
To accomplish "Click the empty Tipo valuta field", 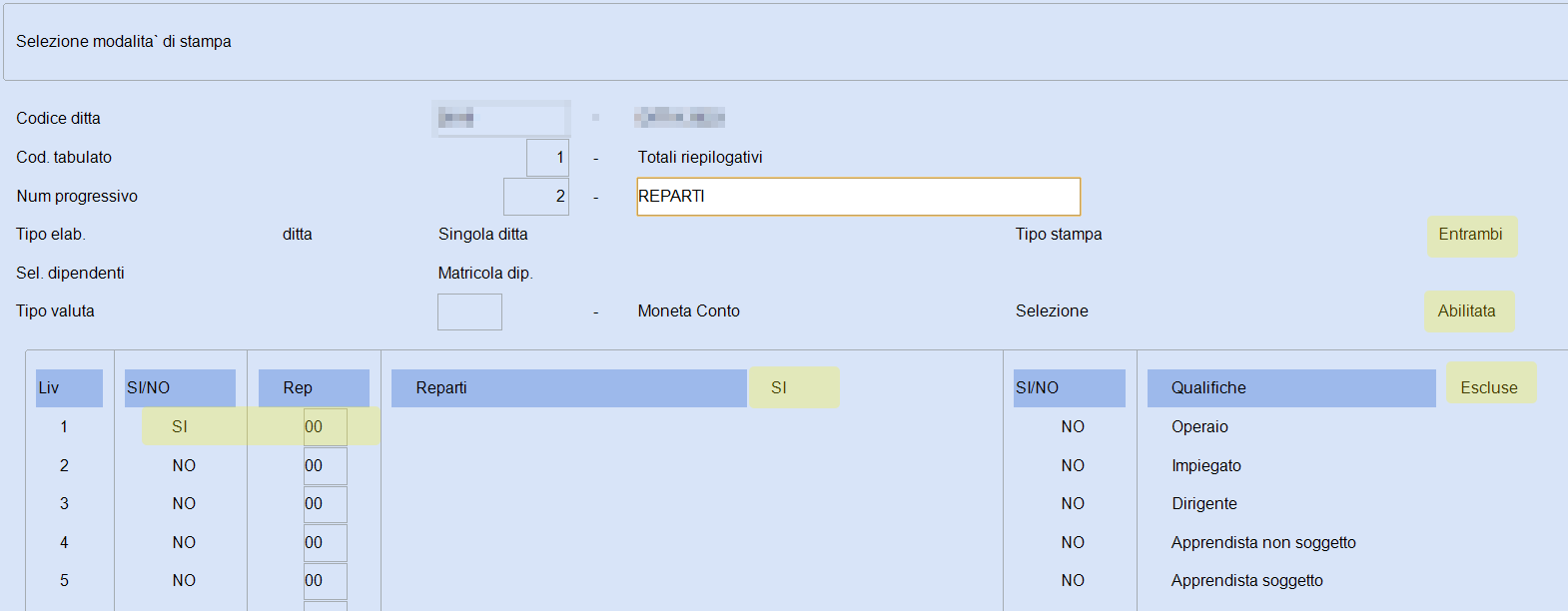I will click(469, 311).
